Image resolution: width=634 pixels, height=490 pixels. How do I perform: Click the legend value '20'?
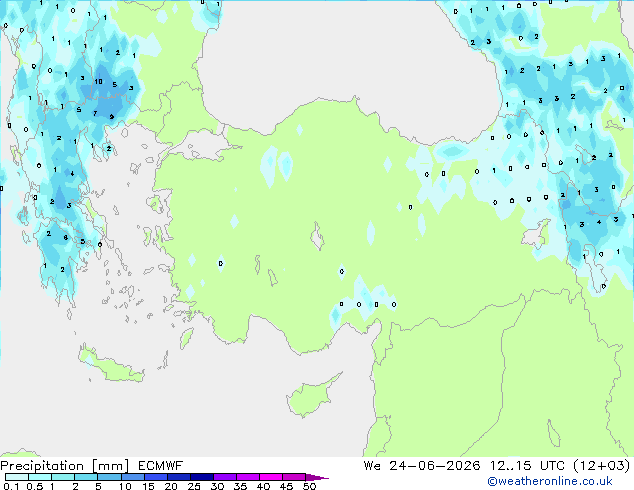[x=171, y=486]
